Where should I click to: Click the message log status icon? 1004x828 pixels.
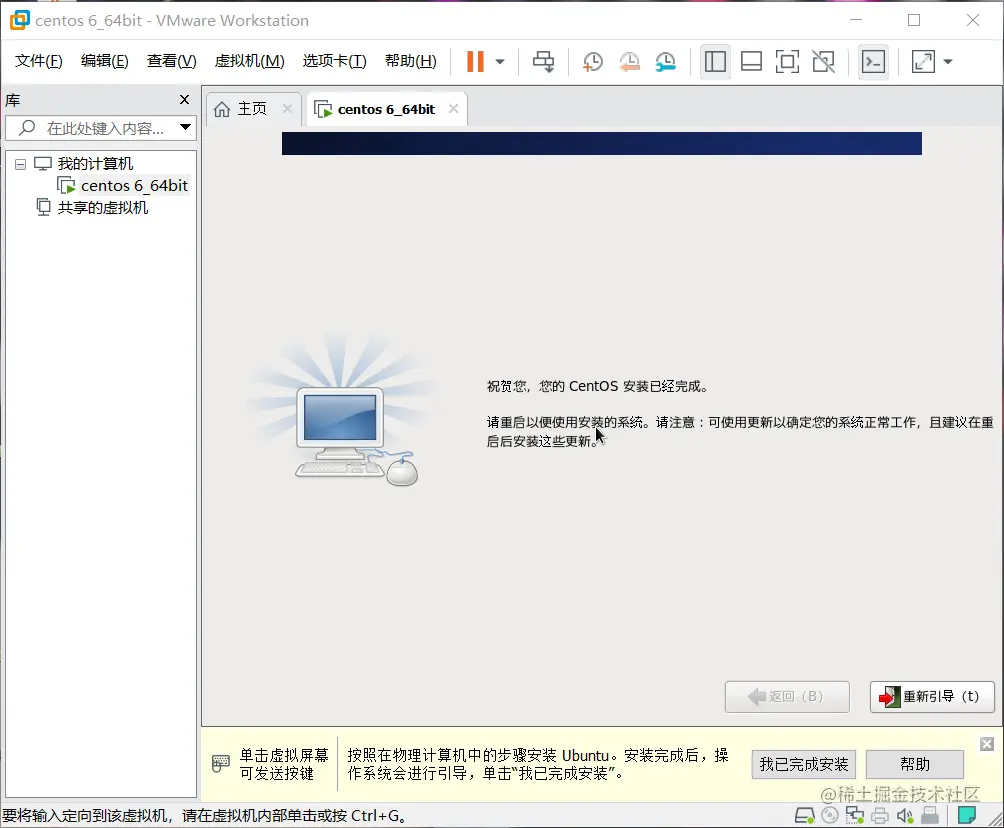point(967,815)
